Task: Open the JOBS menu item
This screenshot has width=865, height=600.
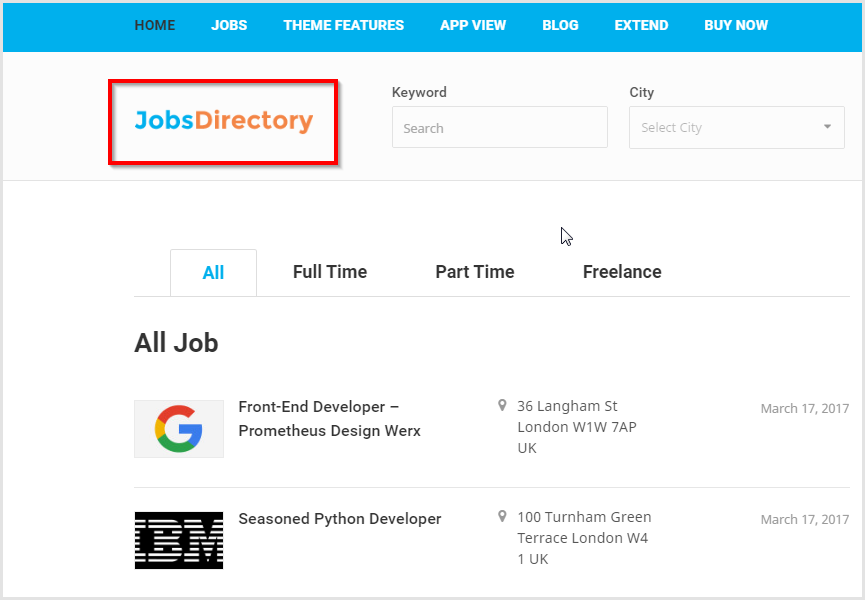Action: coord(229,25)
